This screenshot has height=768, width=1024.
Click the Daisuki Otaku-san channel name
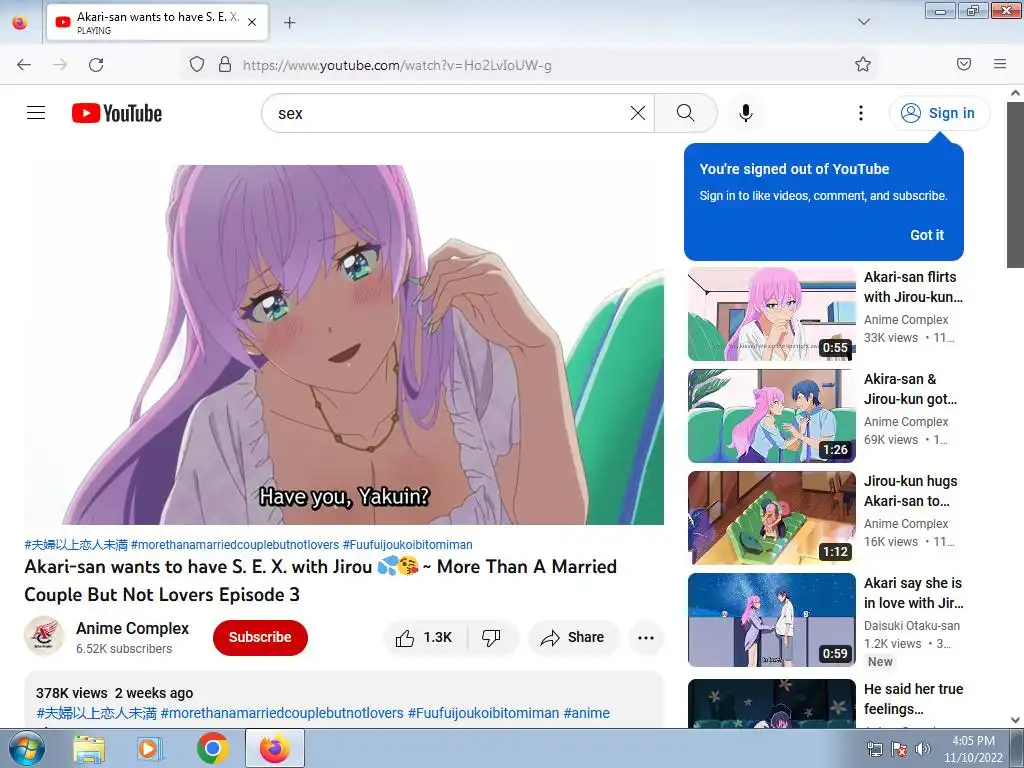912,626
